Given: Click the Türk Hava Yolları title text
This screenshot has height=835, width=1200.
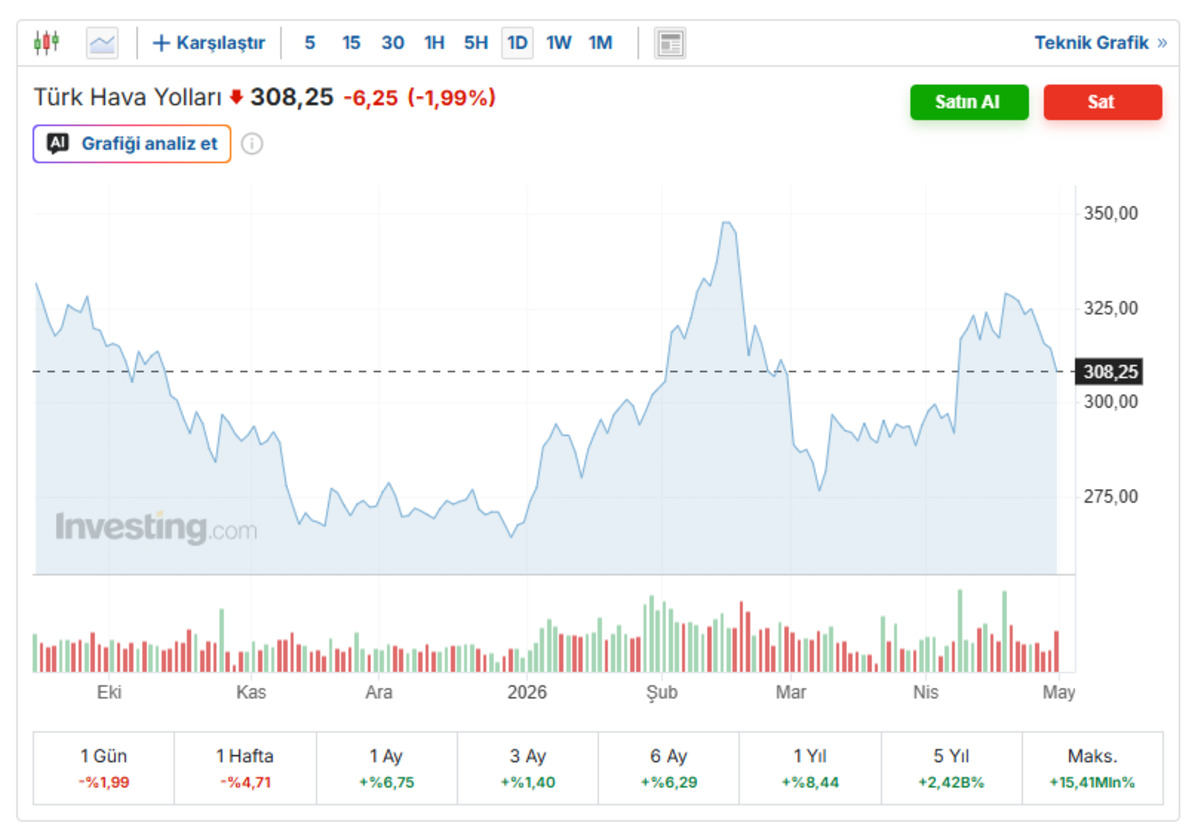Looking at the screenshot, I should click(x=127, y=97).
